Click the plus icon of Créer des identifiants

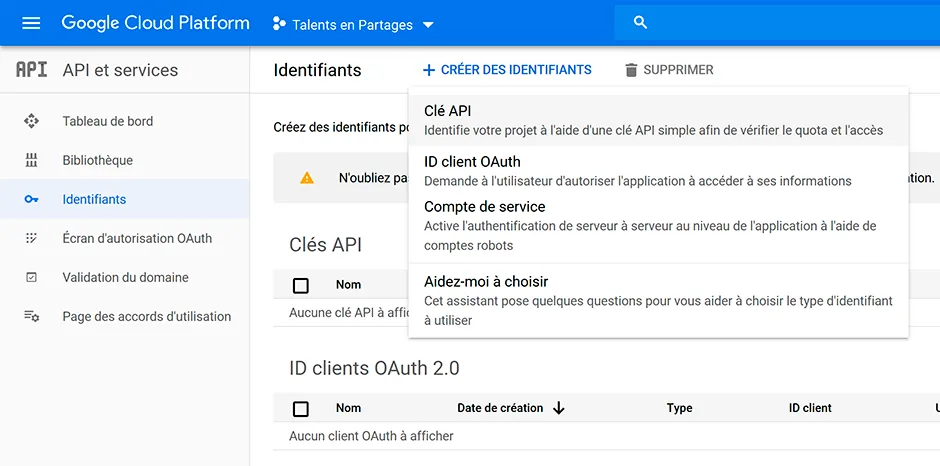pos(429,70)
